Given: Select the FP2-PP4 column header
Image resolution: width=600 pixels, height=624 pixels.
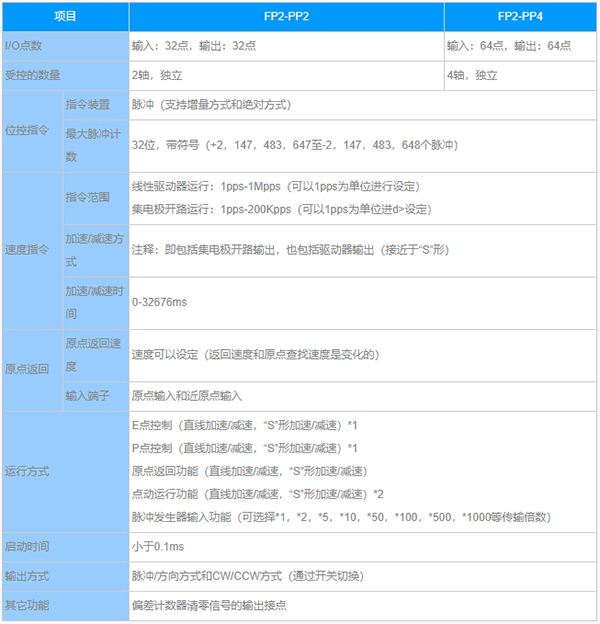Looking at the screenshot, I should click(519, 17).
